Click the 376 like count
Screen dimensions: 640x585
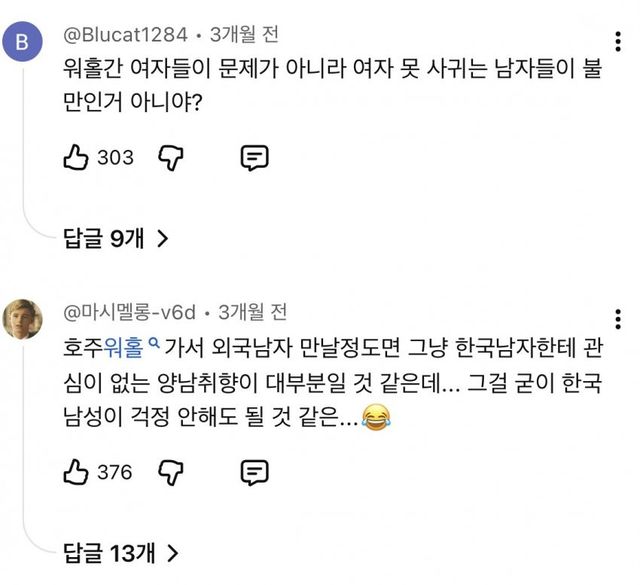(115, 472)
